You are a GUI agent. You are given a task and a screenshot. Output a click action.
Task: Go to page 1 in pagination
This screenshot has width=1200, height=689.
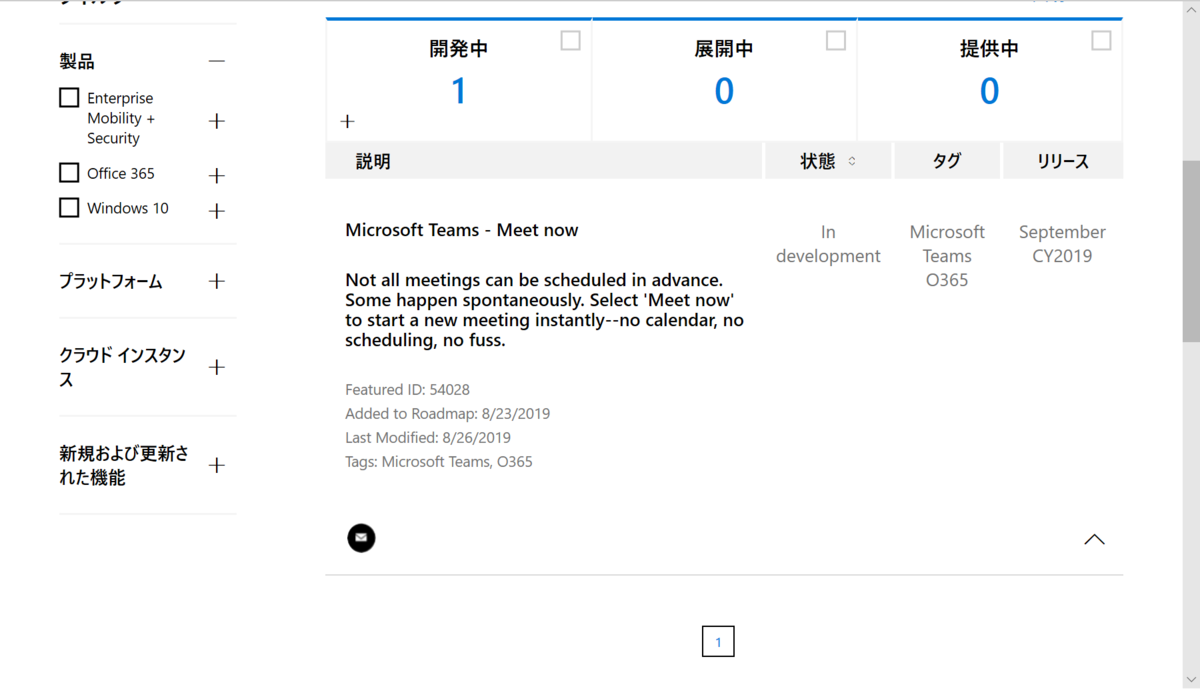[x=718, y=642]
